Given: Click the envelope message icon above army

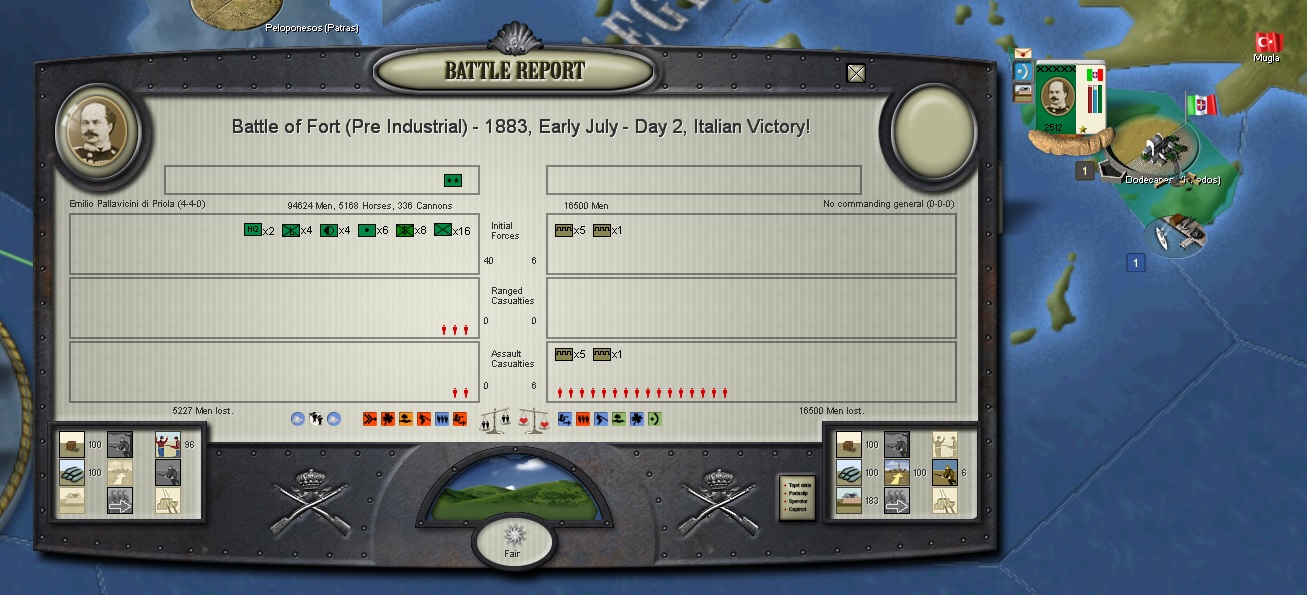Looking at the screenshot, I should point(1023,54).
